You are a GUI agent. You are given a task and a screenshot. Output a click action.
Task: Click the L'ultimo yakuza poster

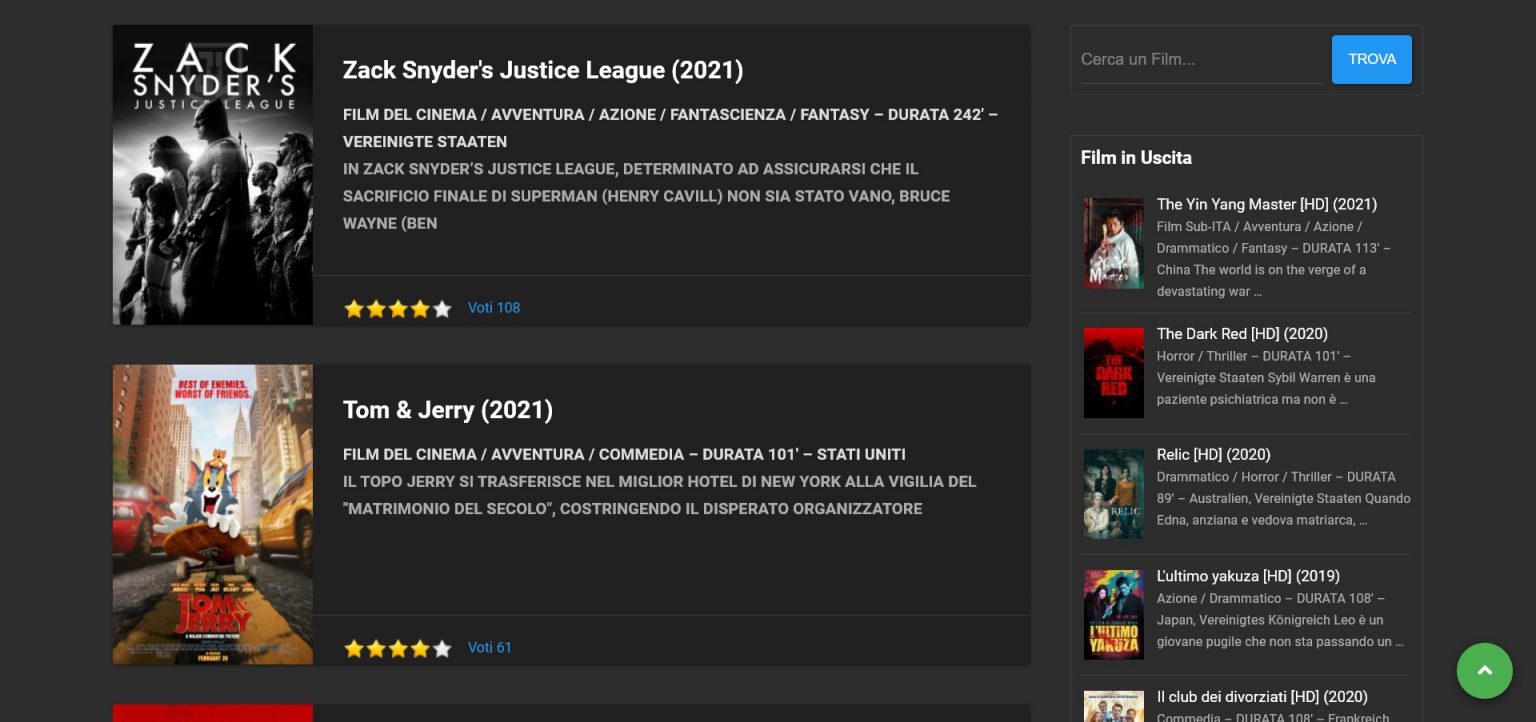[1113, 614]
